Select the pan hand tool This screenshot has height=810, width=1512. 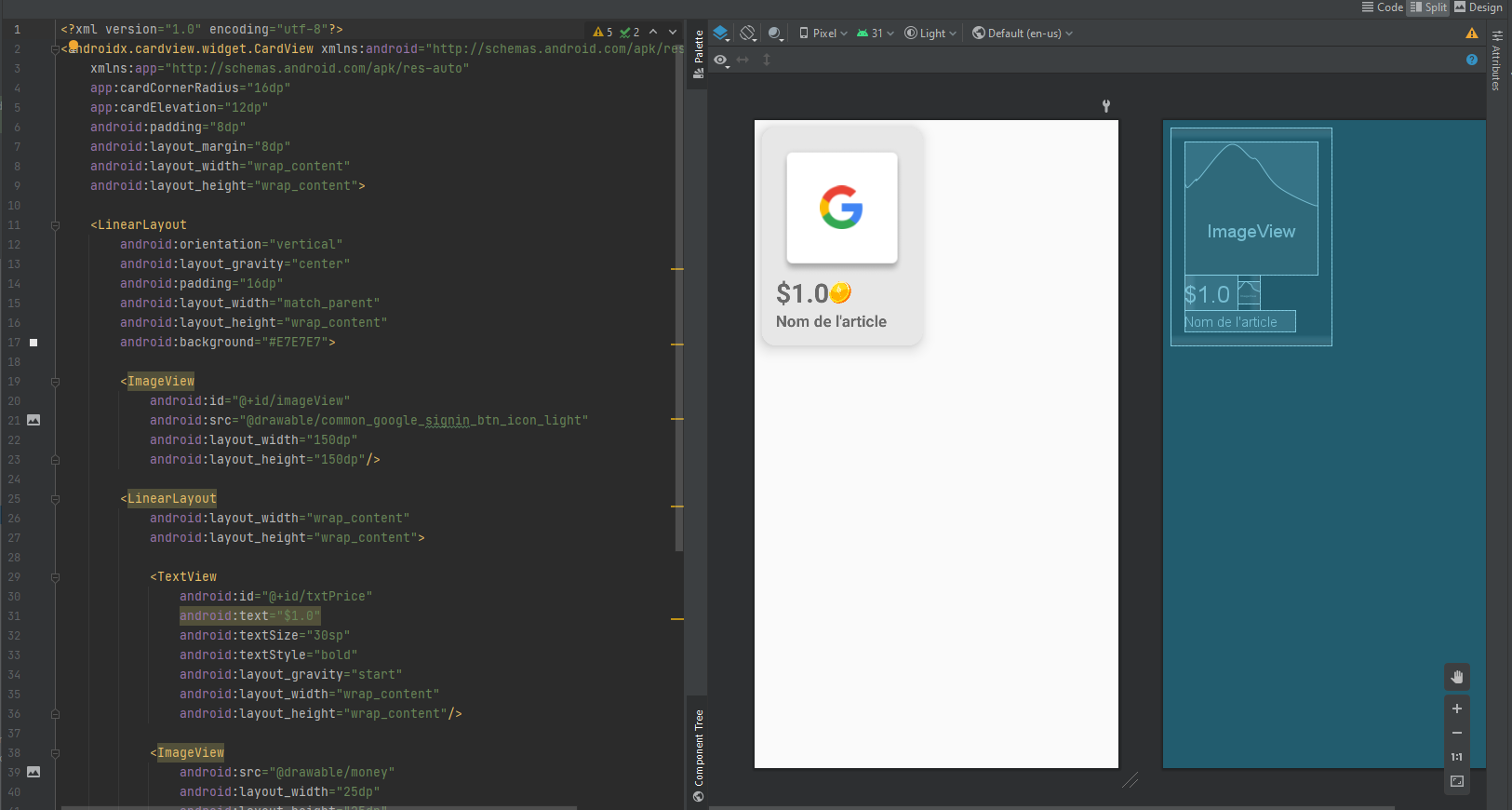1457,677
